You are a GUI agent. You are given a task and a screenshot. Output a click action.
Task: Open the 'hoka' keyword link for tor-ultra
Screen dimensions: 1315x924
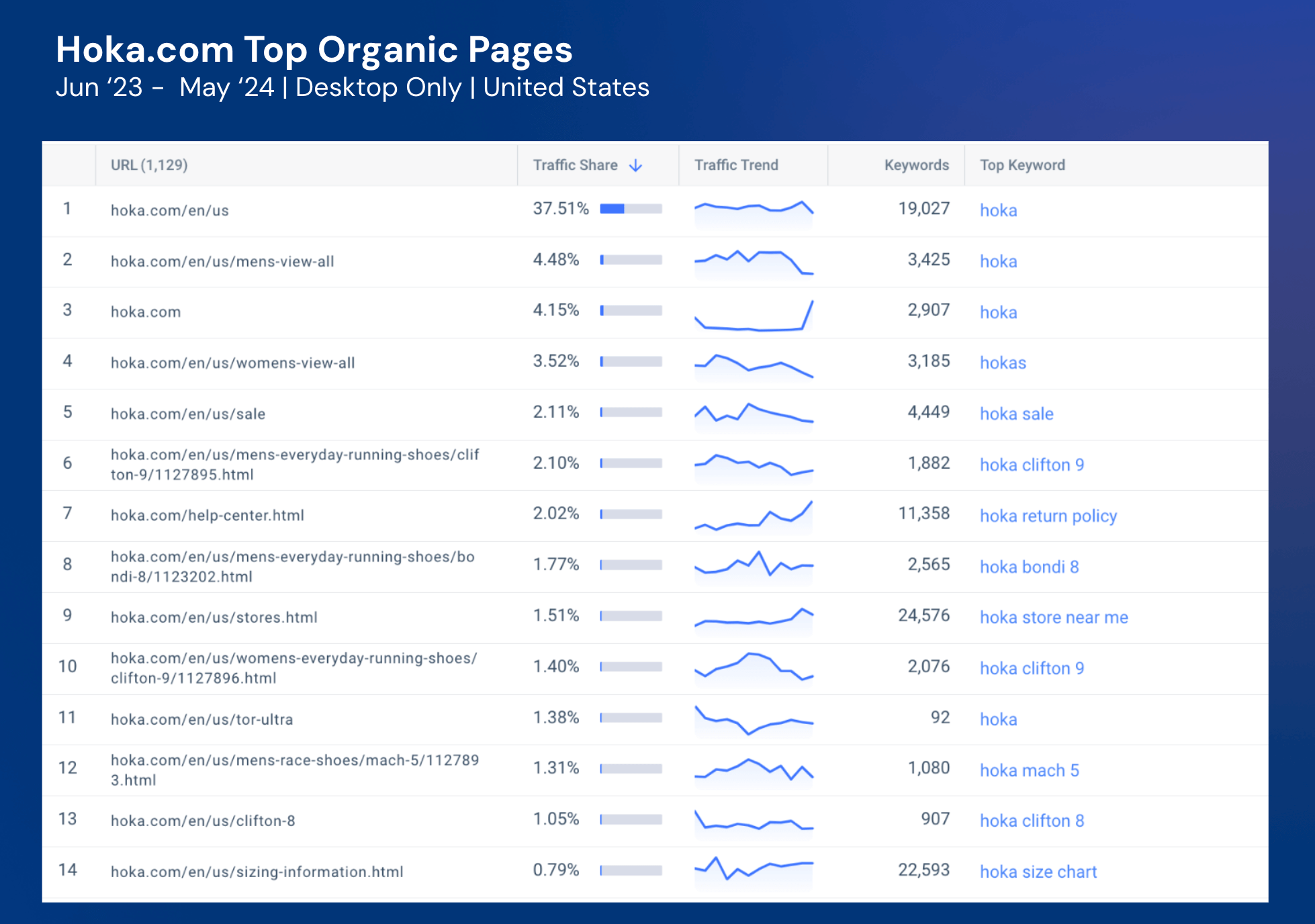[998, 719]
